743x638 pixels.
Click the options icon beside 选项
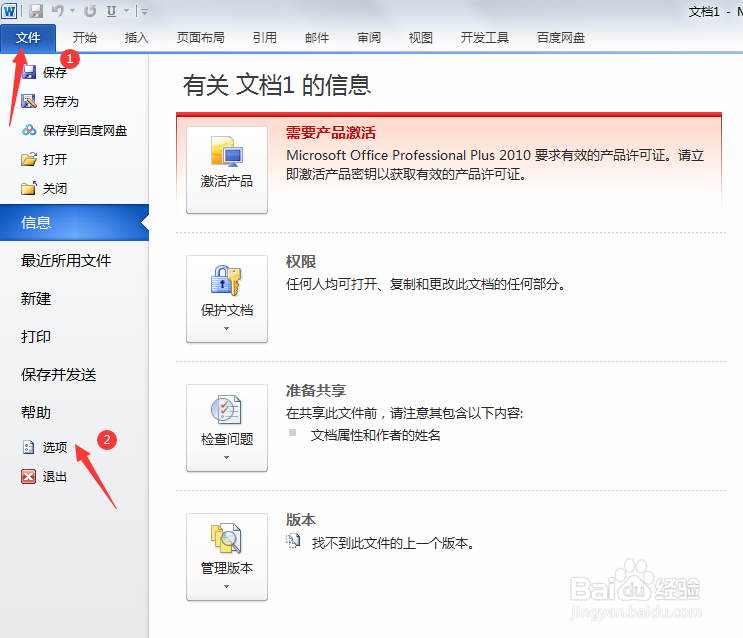28,447
